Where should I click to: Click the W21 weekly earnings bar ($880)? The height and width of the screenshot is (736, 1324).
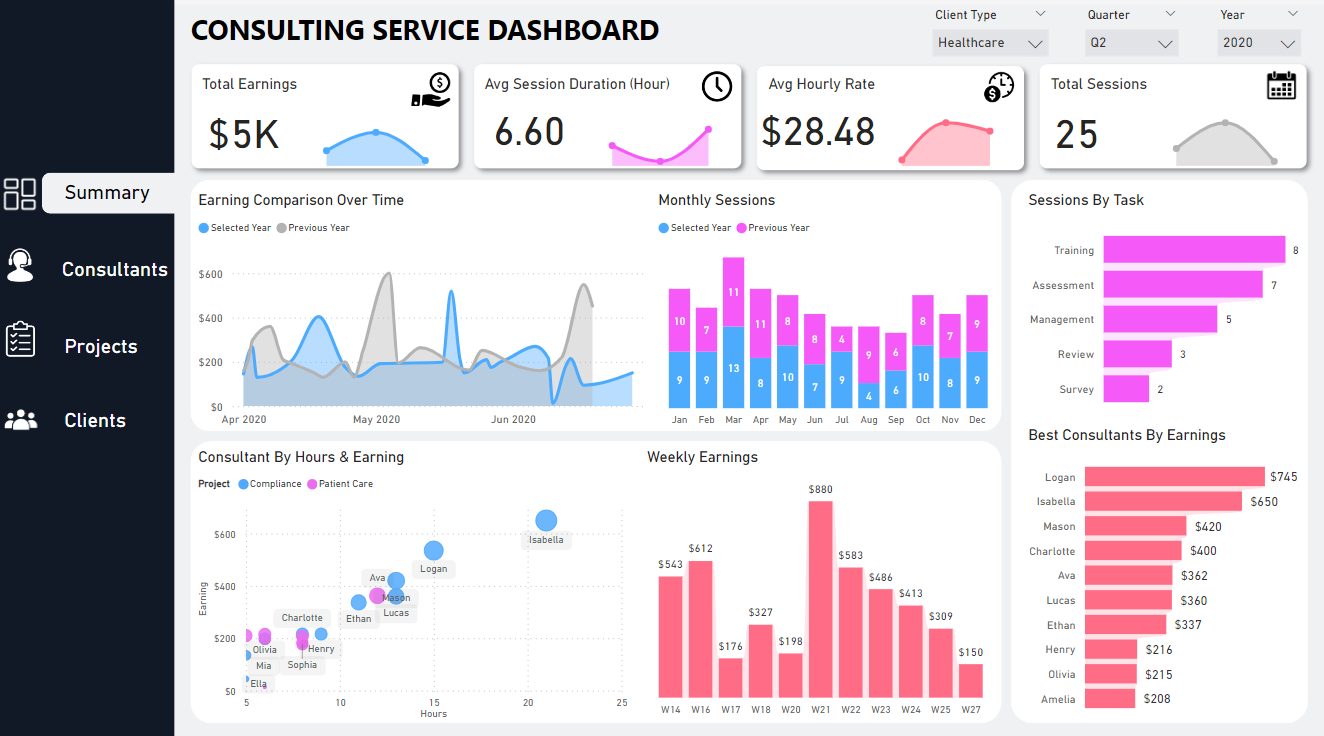pyautogui.click(x=820, y=599)
